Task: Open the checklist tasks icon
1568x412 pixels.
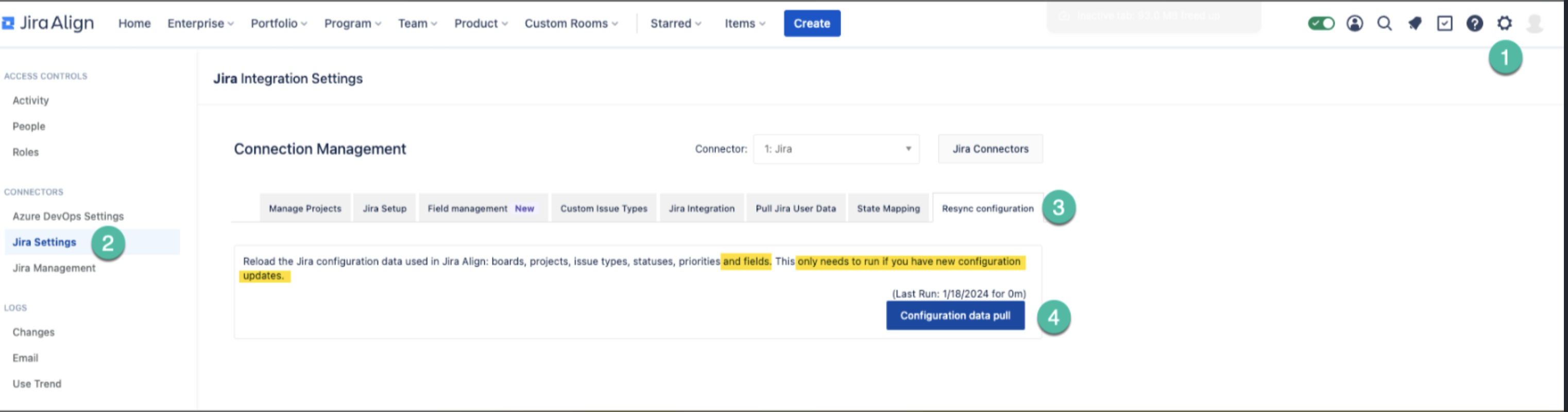Action: (x=1444, y=23)
